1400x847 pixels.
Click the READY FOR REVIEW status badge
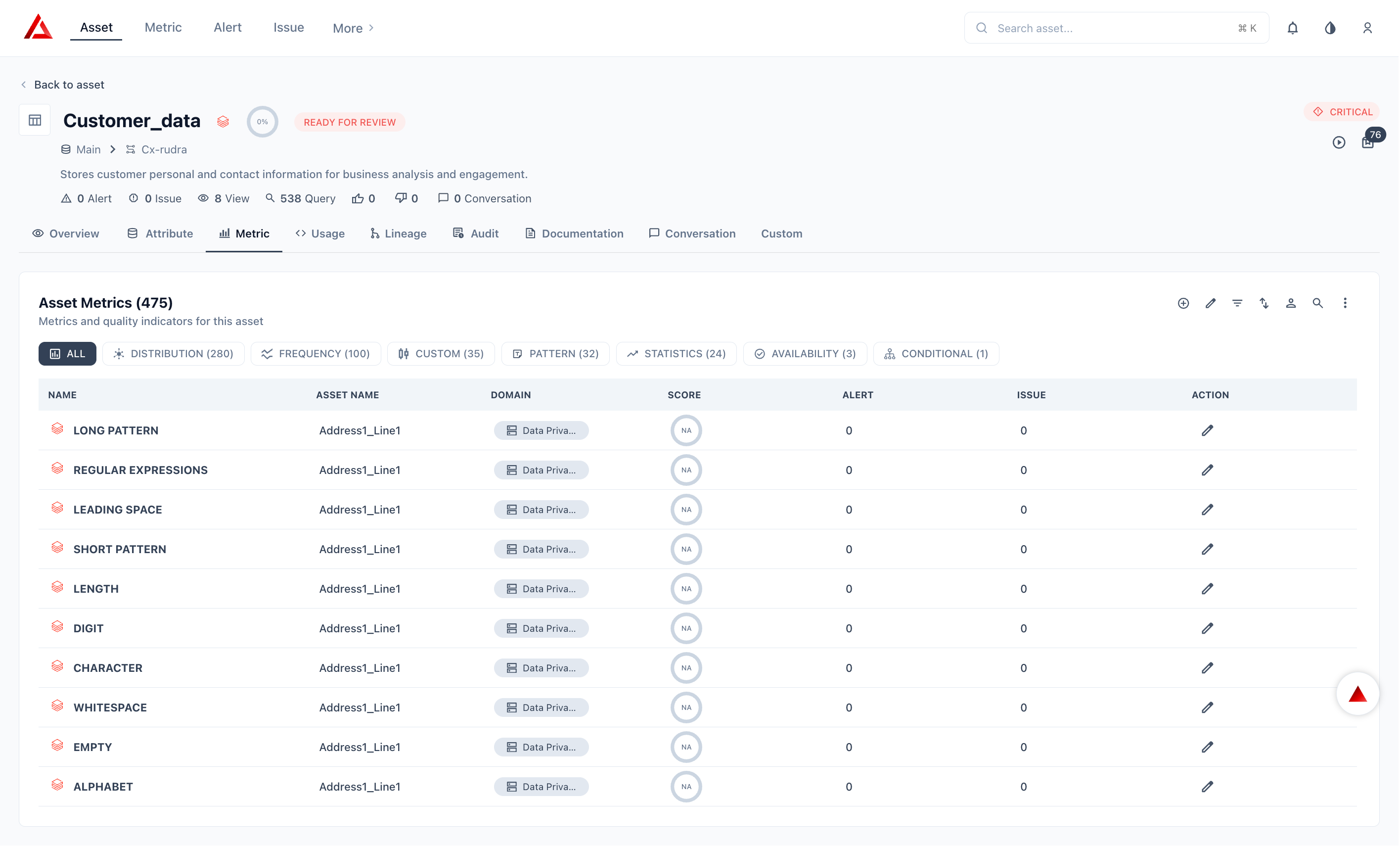[x=350, y=122]
